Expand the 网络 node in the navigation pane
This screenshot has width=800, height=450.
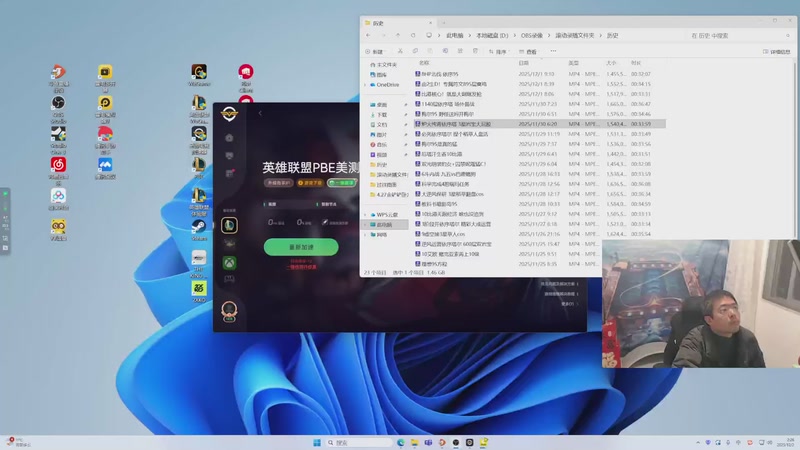[365, 235]
